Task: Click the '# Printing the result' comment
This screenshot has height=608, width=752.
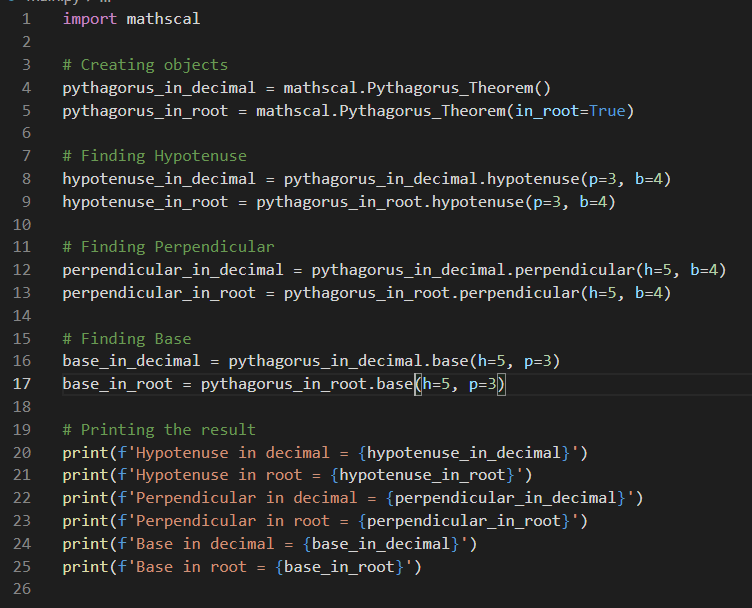Action: tap(159, 430)
